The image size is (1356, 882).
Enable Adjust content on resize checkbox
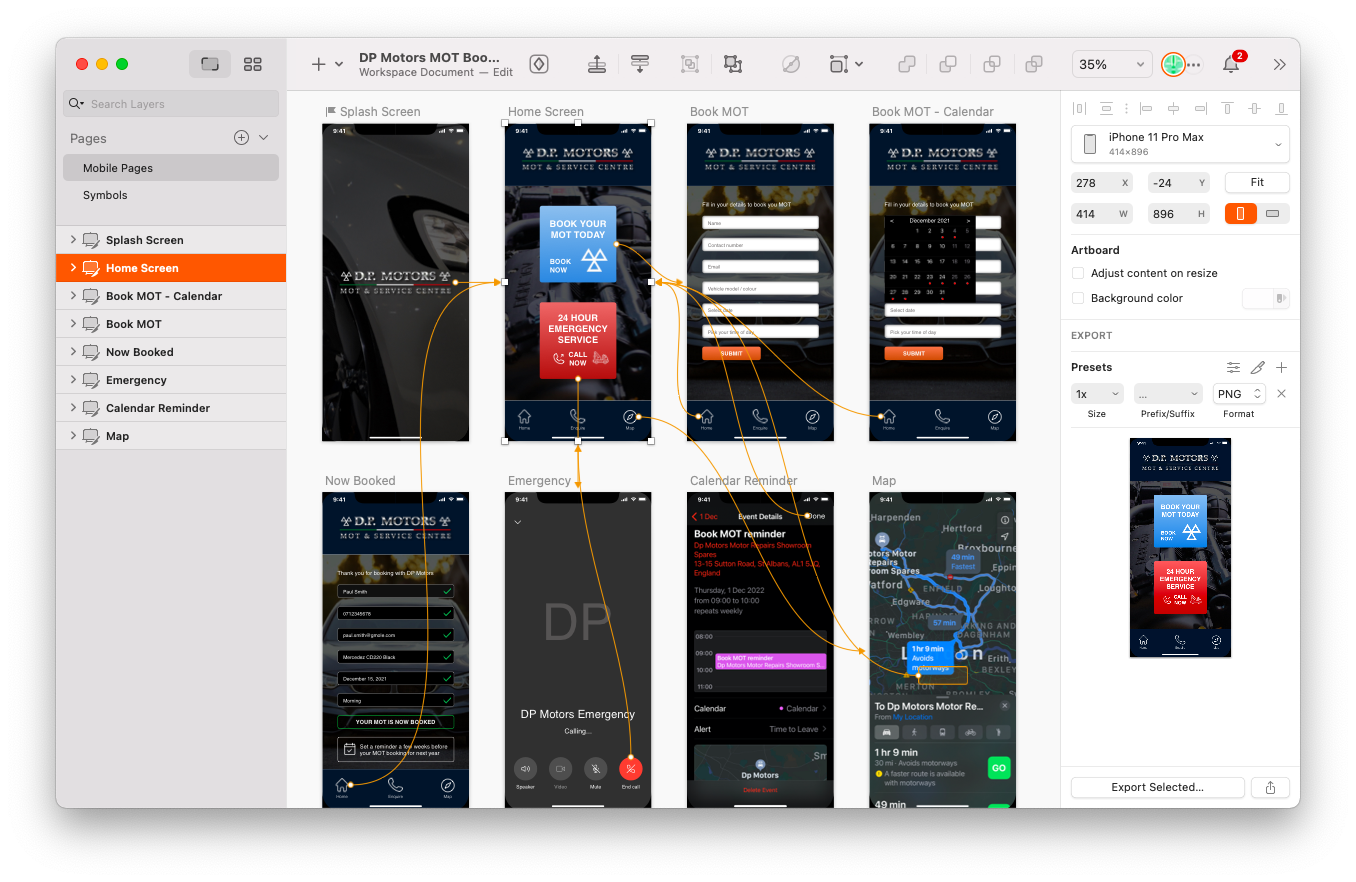(x=1078, y=273)
